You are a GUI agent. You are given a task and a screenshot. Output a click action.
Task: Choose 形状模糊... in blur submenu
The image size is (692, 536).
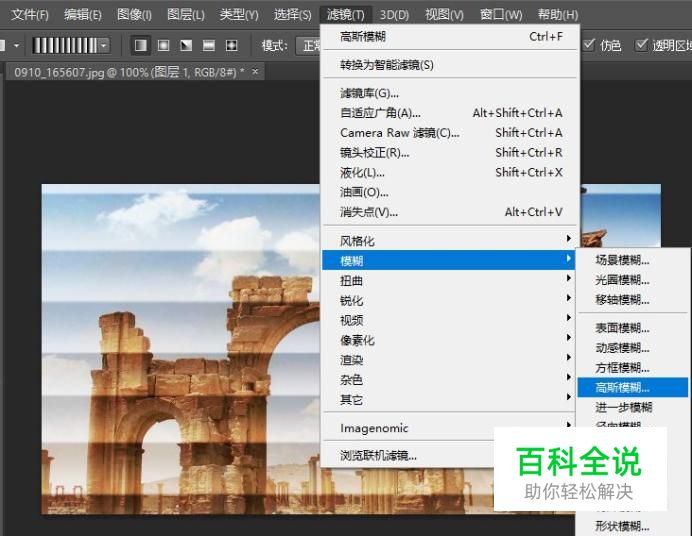click(632, 526)
